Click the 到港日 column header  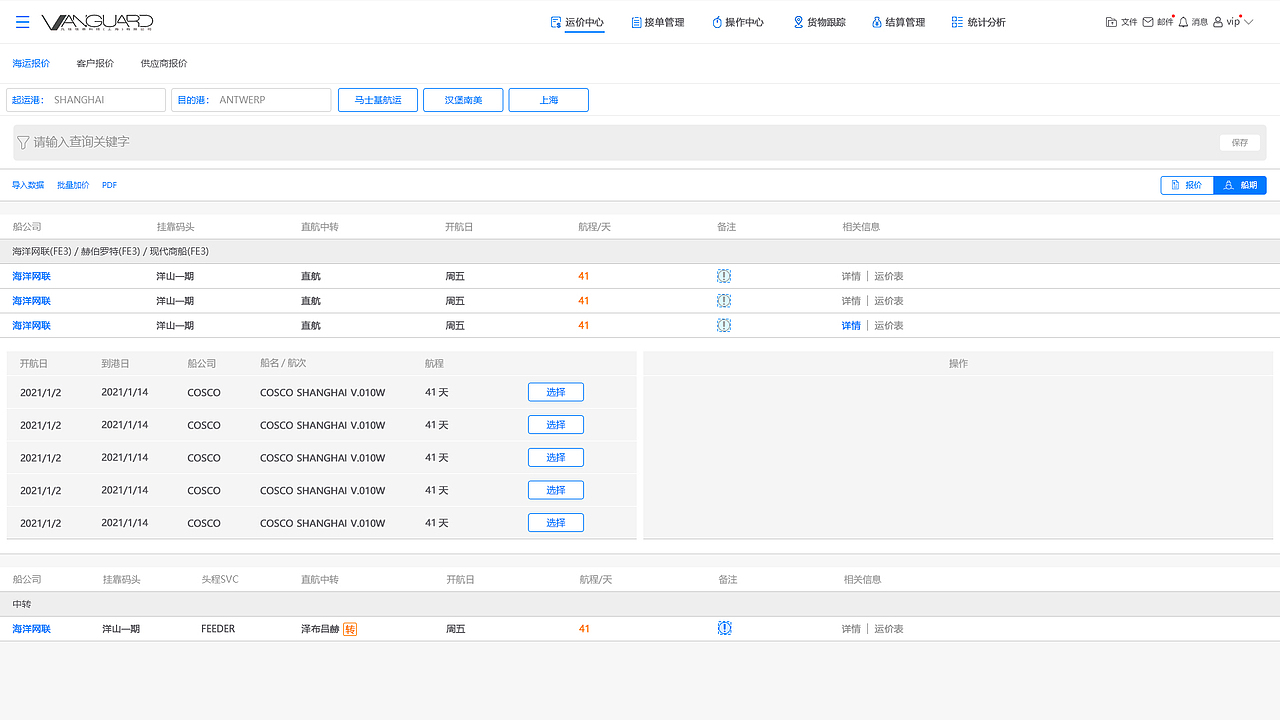pos(115,363)
